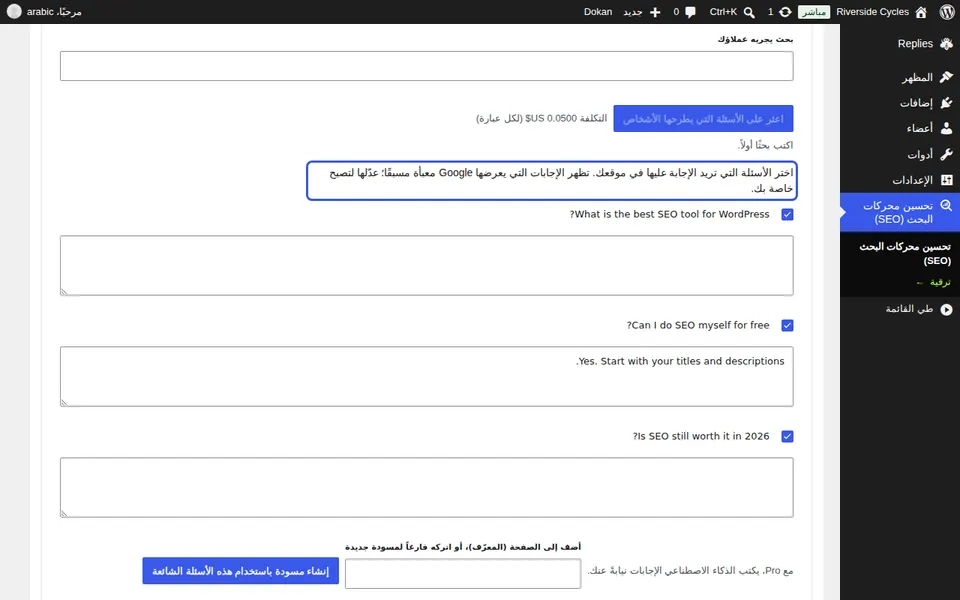
Task: Uncheck 'Can I do SEO myself' checkbox
Action: [787, 325]
